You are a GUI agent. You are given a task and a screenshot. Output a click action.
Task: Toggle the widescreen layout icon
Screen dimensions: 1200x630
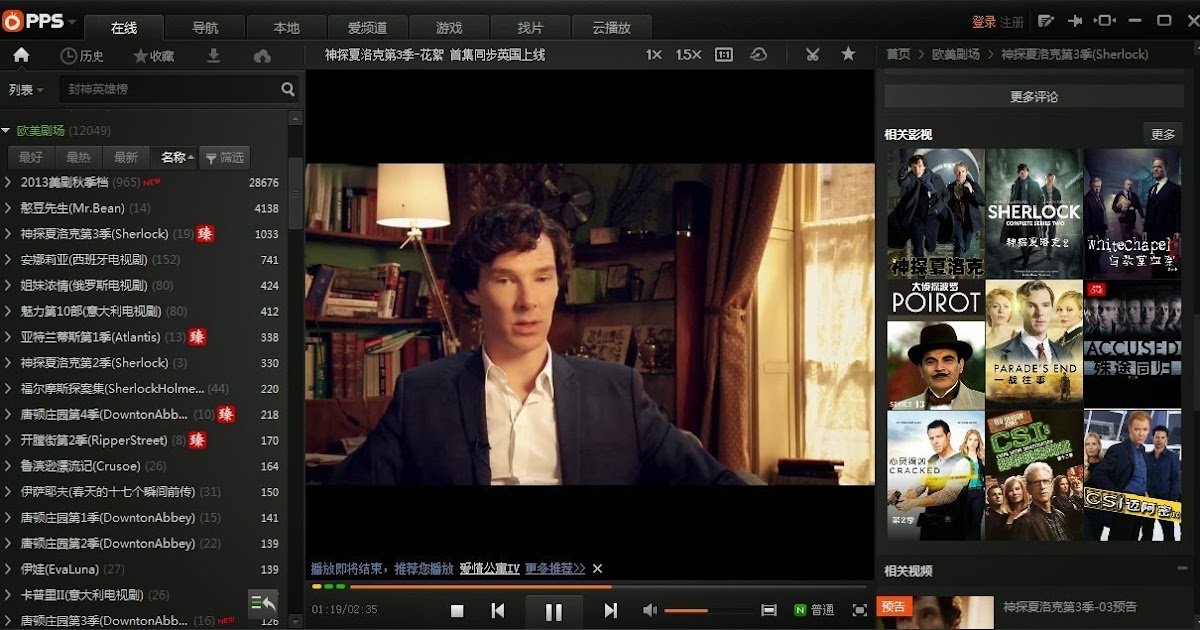click(769, 610)
